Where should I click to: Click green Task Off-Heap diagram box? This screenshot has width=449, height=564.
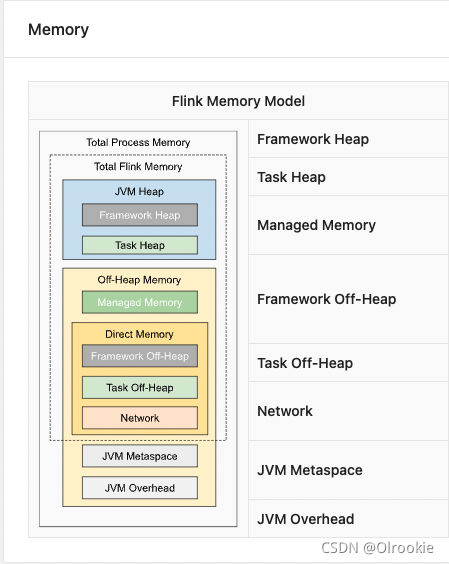pos(140,387)
